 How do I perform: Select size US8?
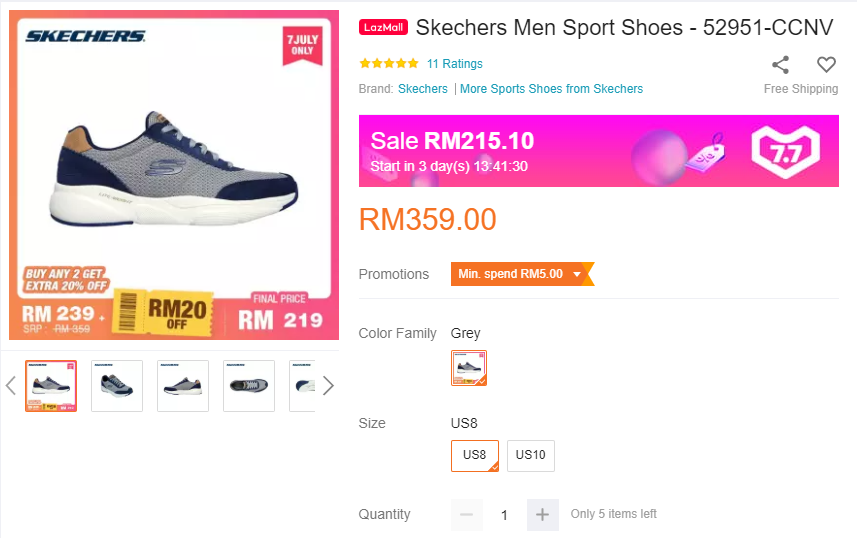point(474,456)
